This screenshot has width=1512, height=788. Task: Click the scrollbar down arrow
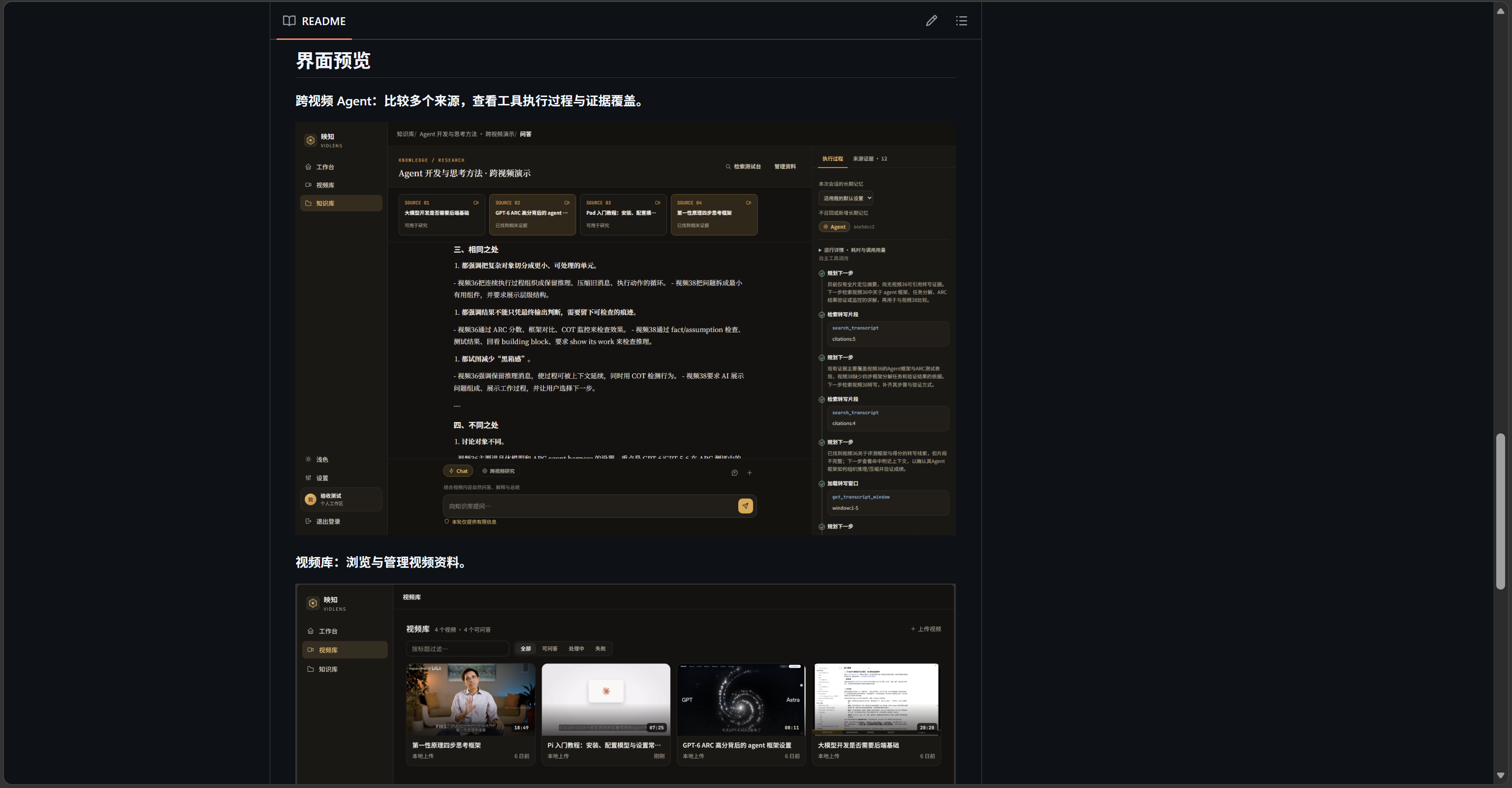click(x=1501, y=775)
